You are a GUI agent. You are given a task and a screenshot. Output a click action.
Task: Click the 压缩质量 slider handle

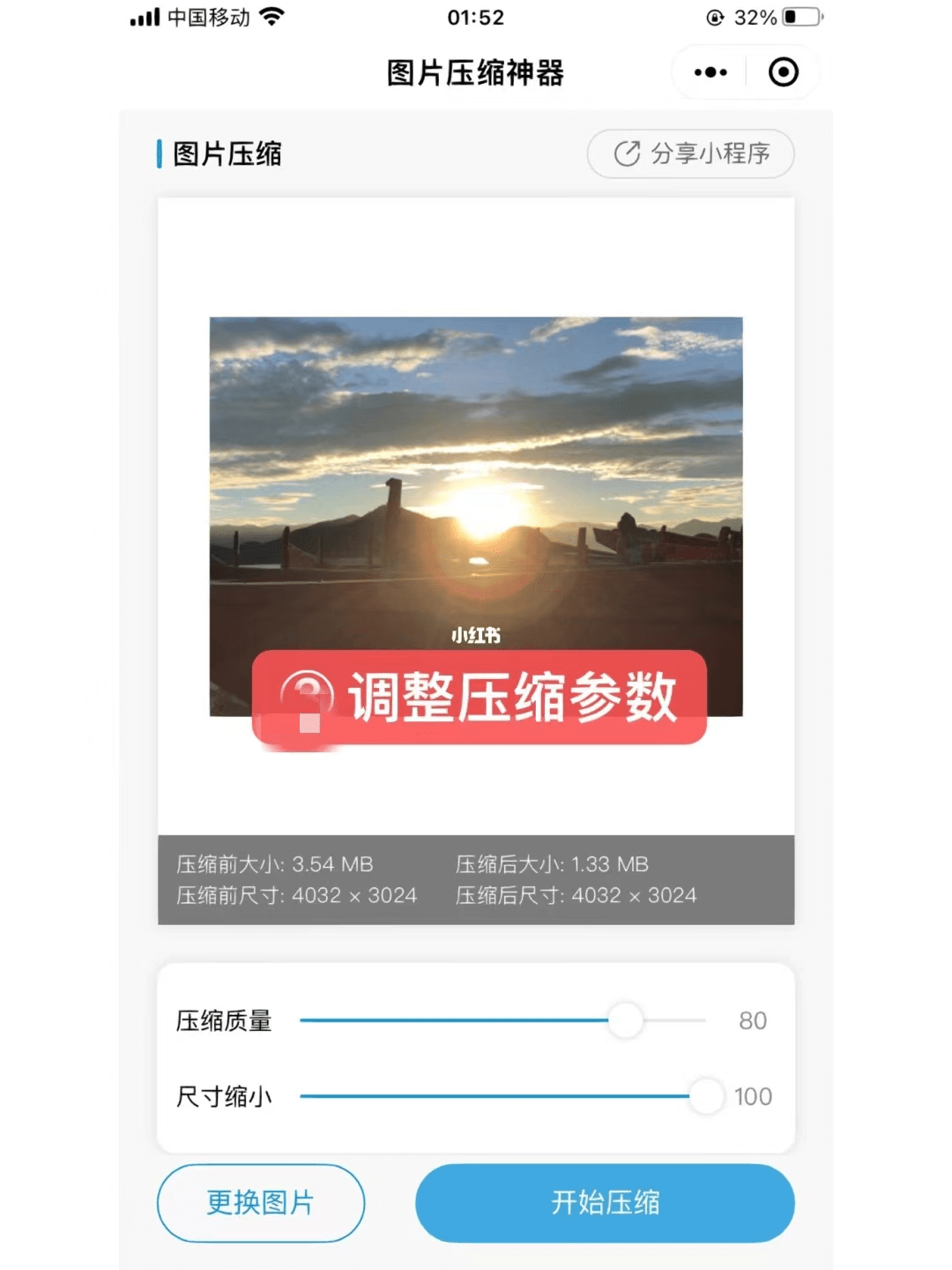click(626, 1020)
